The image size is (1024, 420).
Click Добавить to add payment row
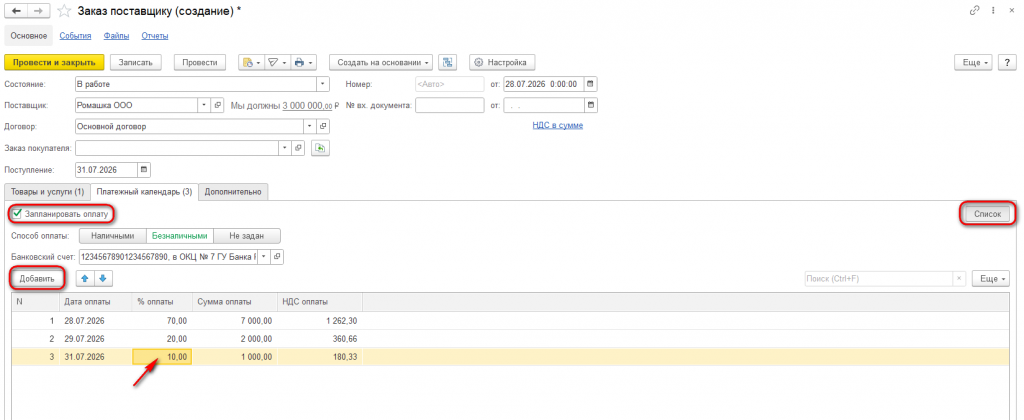click(x=37, y=279)
